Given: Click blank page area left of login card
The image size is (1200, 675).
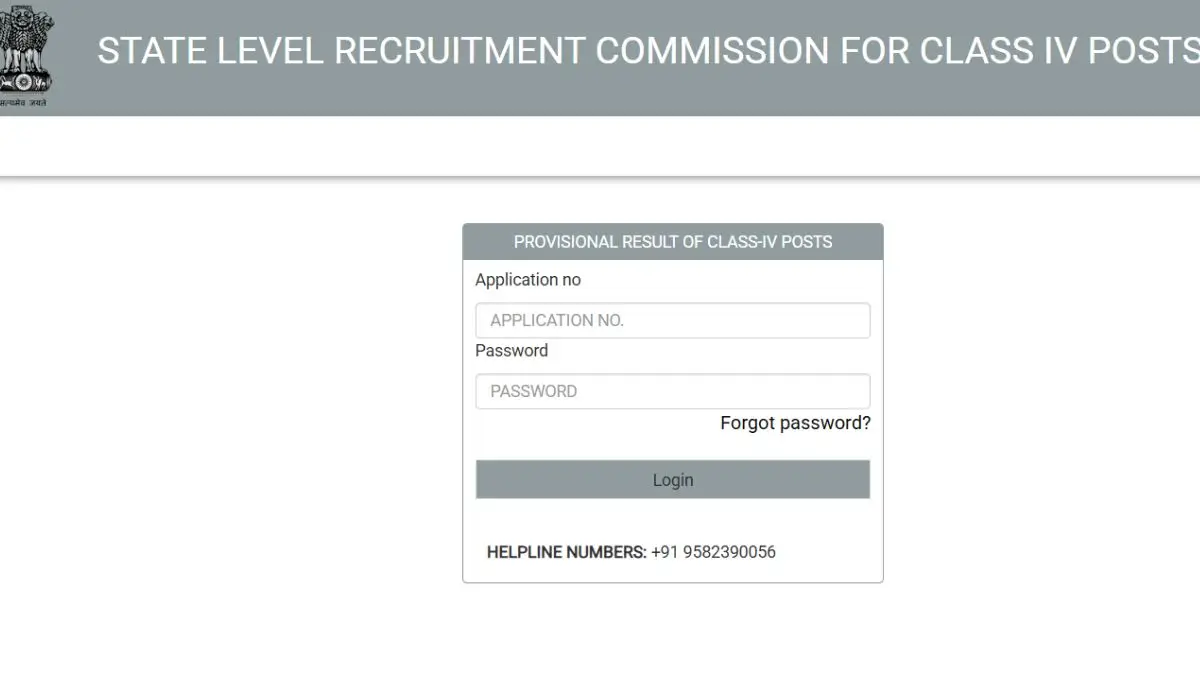Looking at the screenshot, I should click(230, 400).
